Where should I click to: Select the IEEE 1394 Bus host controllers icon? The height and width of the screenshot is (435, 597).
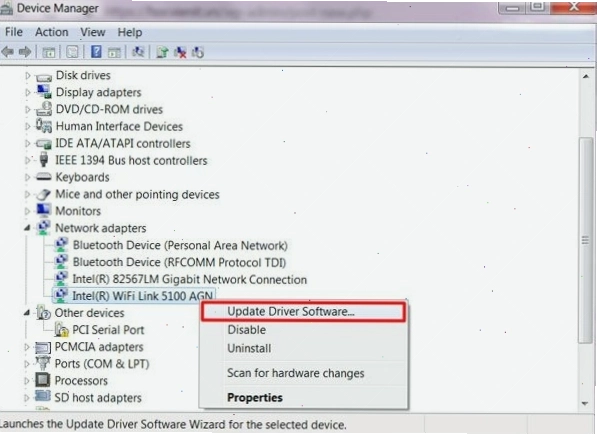44,160
